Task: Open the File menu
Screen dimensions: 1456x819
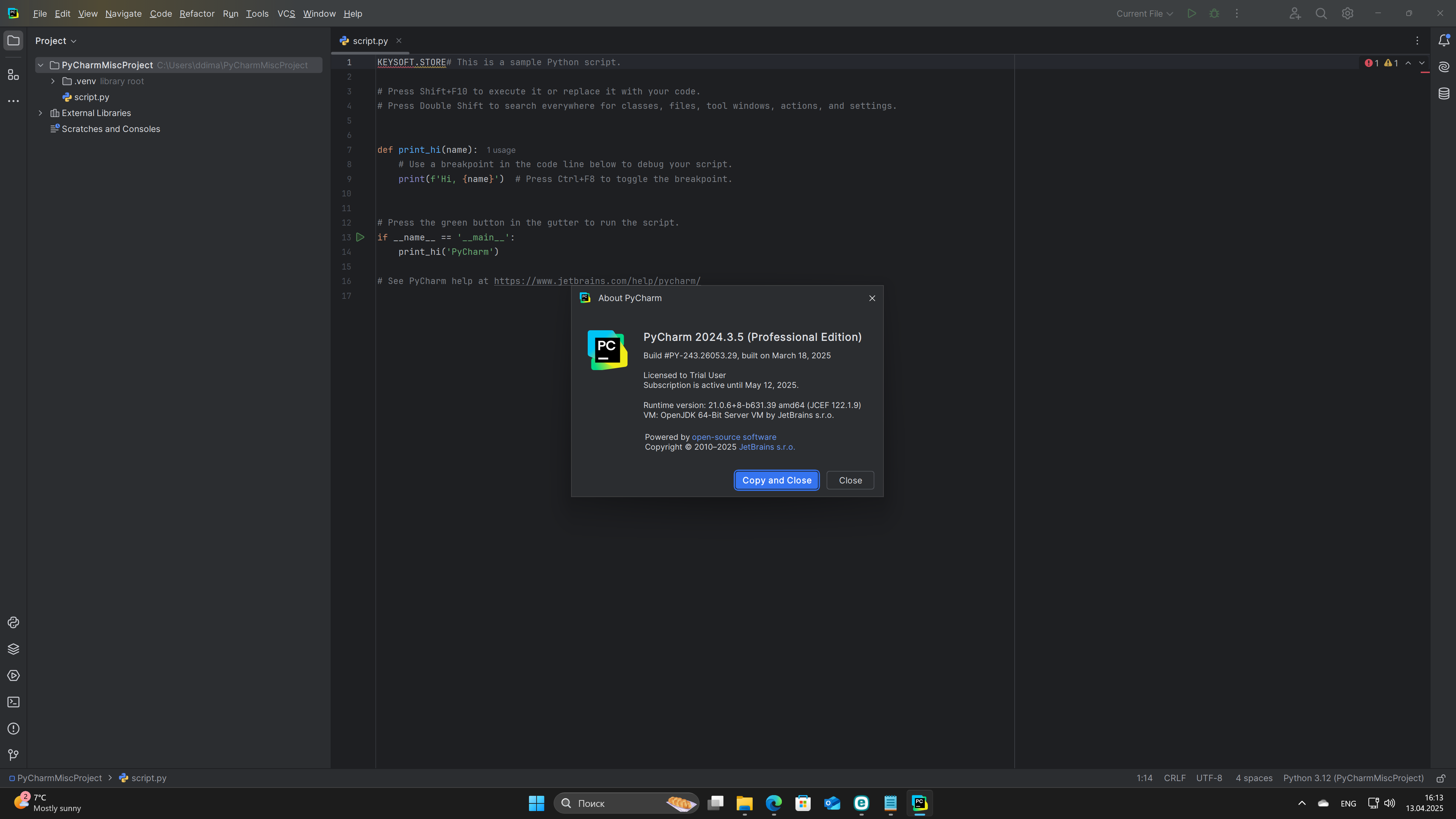Action: coord(39,14)
